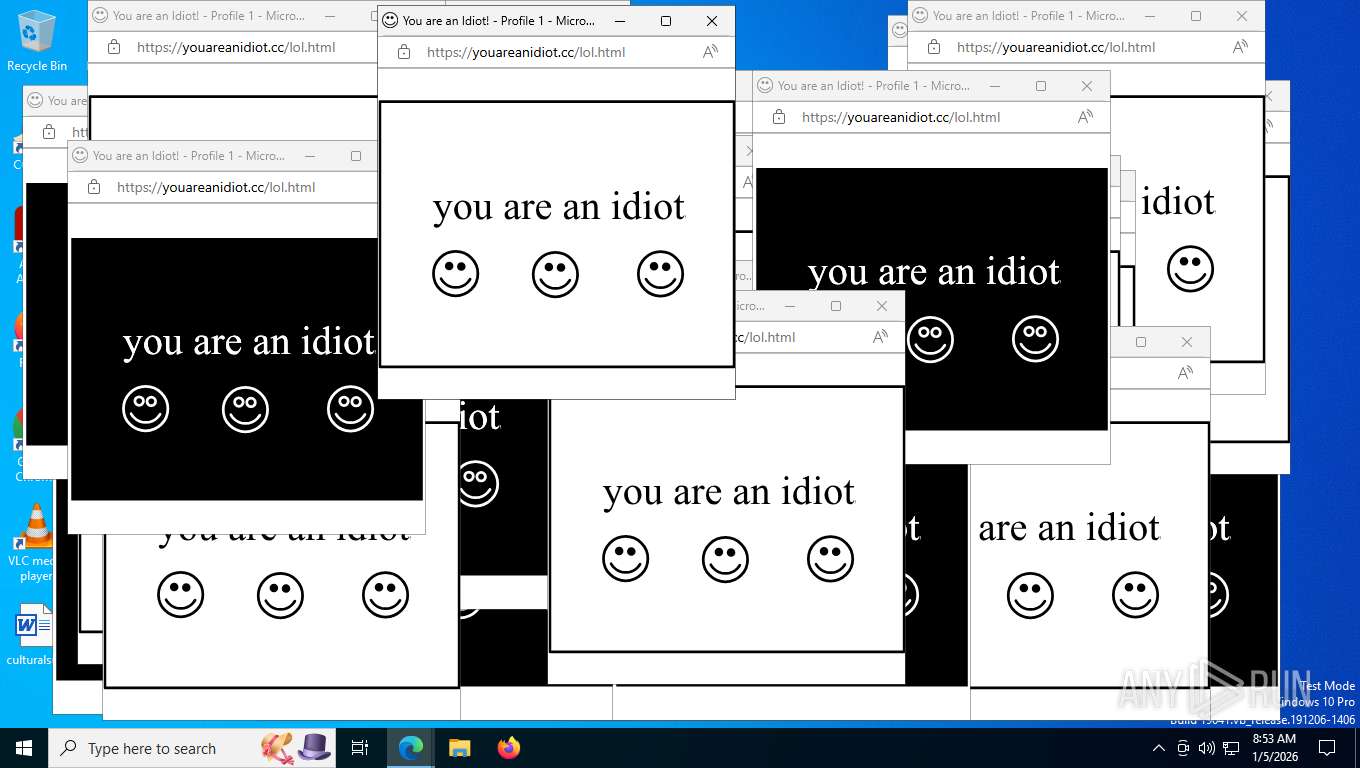Viewport: 1360px width, 768px height.
Task: Minimize the top-left background window
Action: (330, 16)
